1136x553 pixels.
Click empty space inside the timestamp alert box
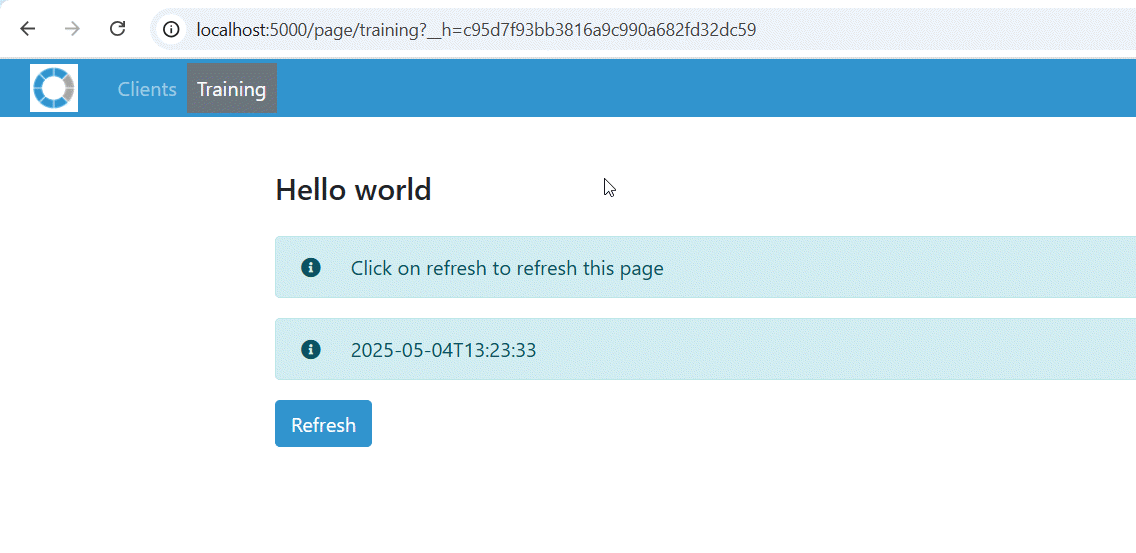tap(850, 350)
